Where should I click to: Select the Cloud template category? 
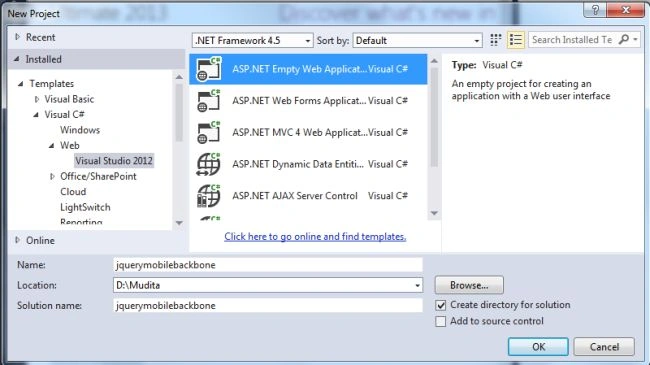pos(73,192)
